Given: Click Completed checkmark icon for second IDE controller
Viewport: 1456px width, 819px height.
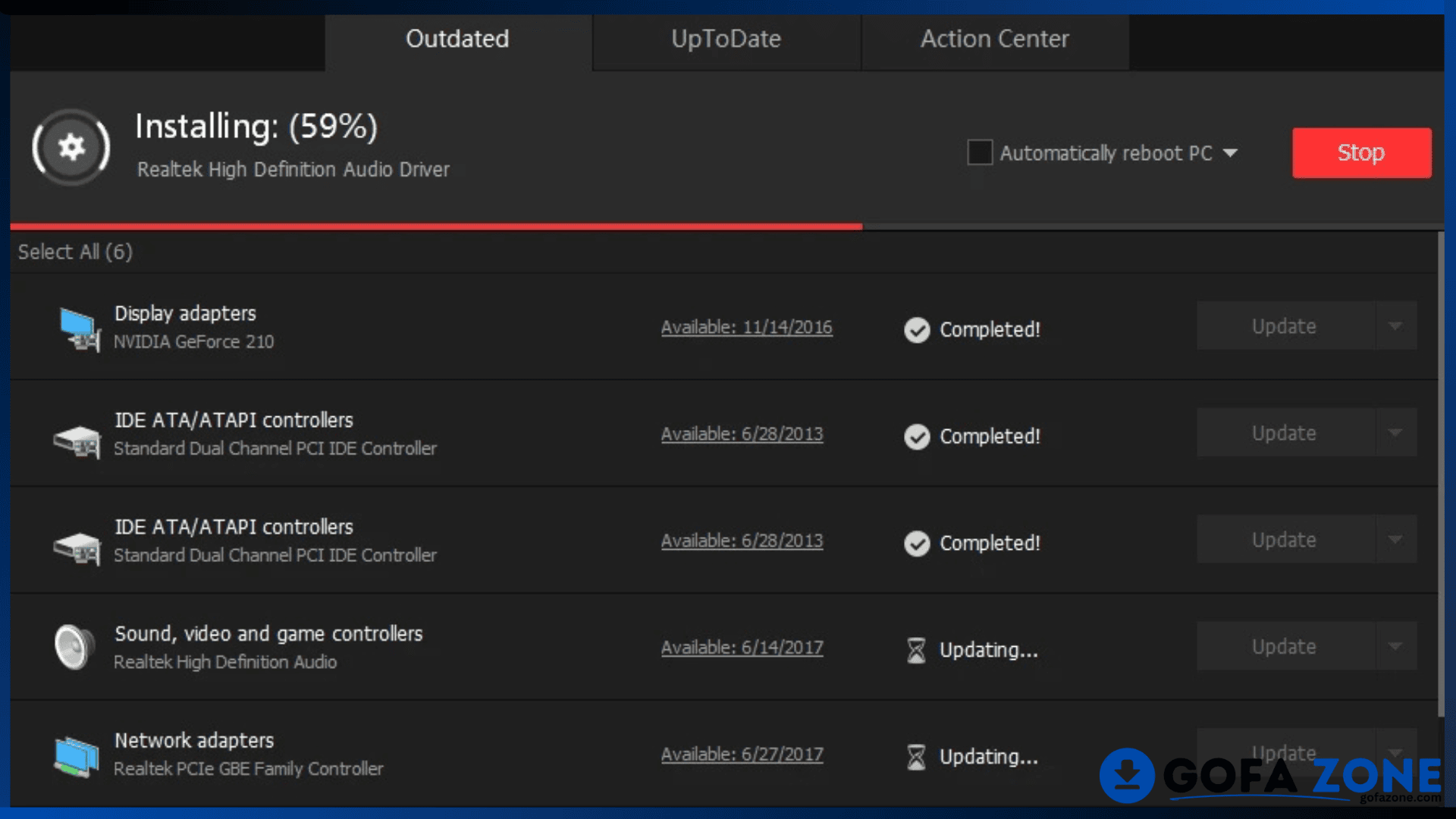Looking at the screenshot, I should pyautogui.click(x=917, y=544).
